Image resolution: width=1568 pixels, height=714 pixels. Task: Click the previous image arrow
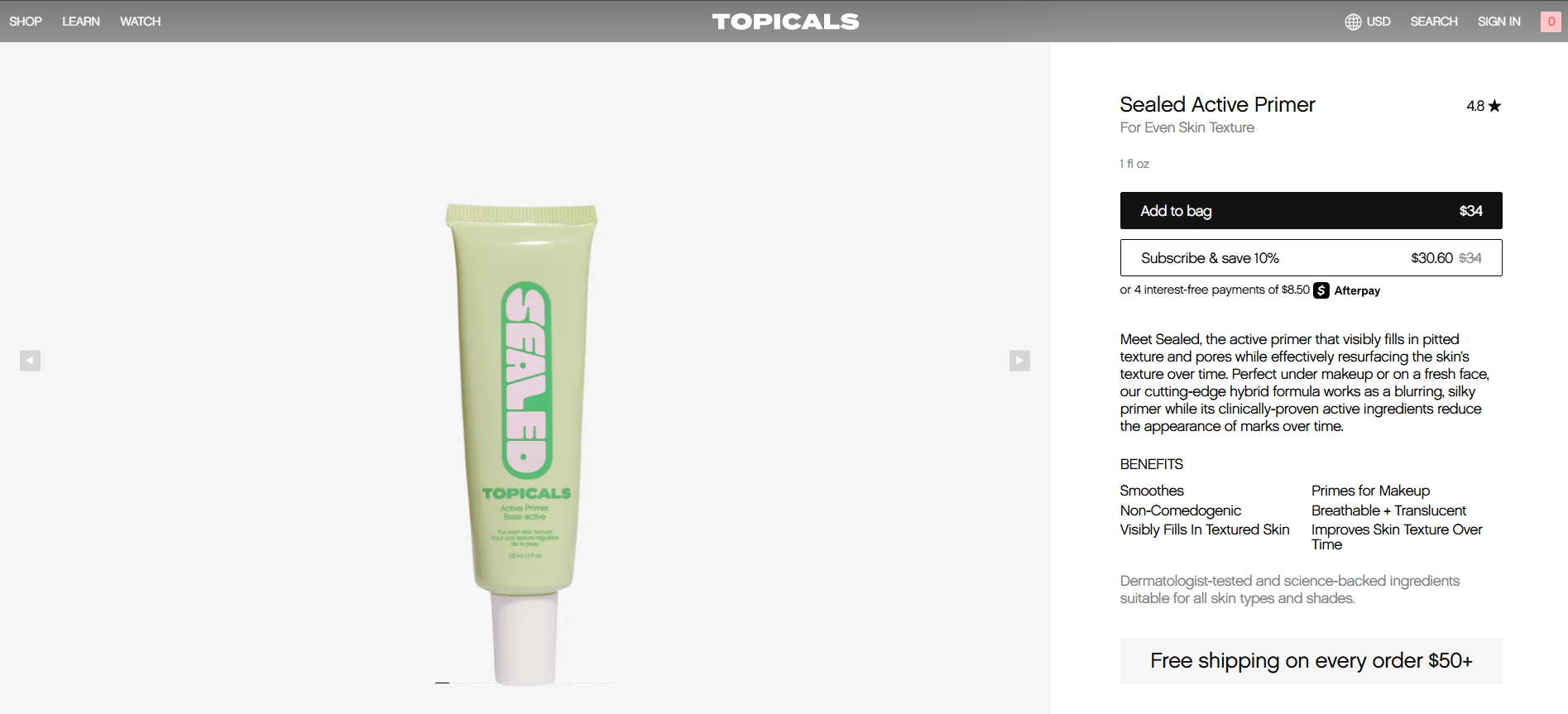coord(30,361)
